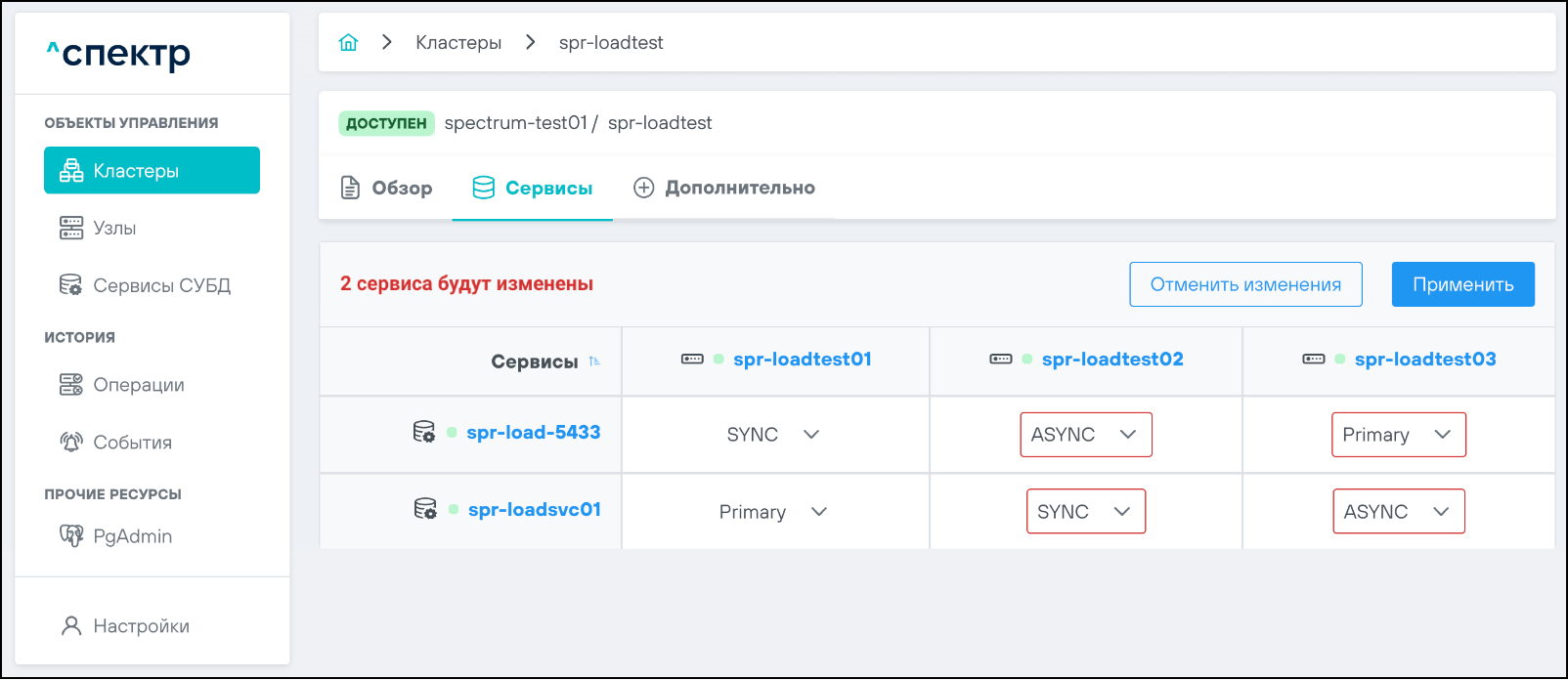Image resolution: width=1568 pixels, height=680 pixels.
Task: Click the node icon next to spr-loadtest03
Action: (x=1314, y=360)
